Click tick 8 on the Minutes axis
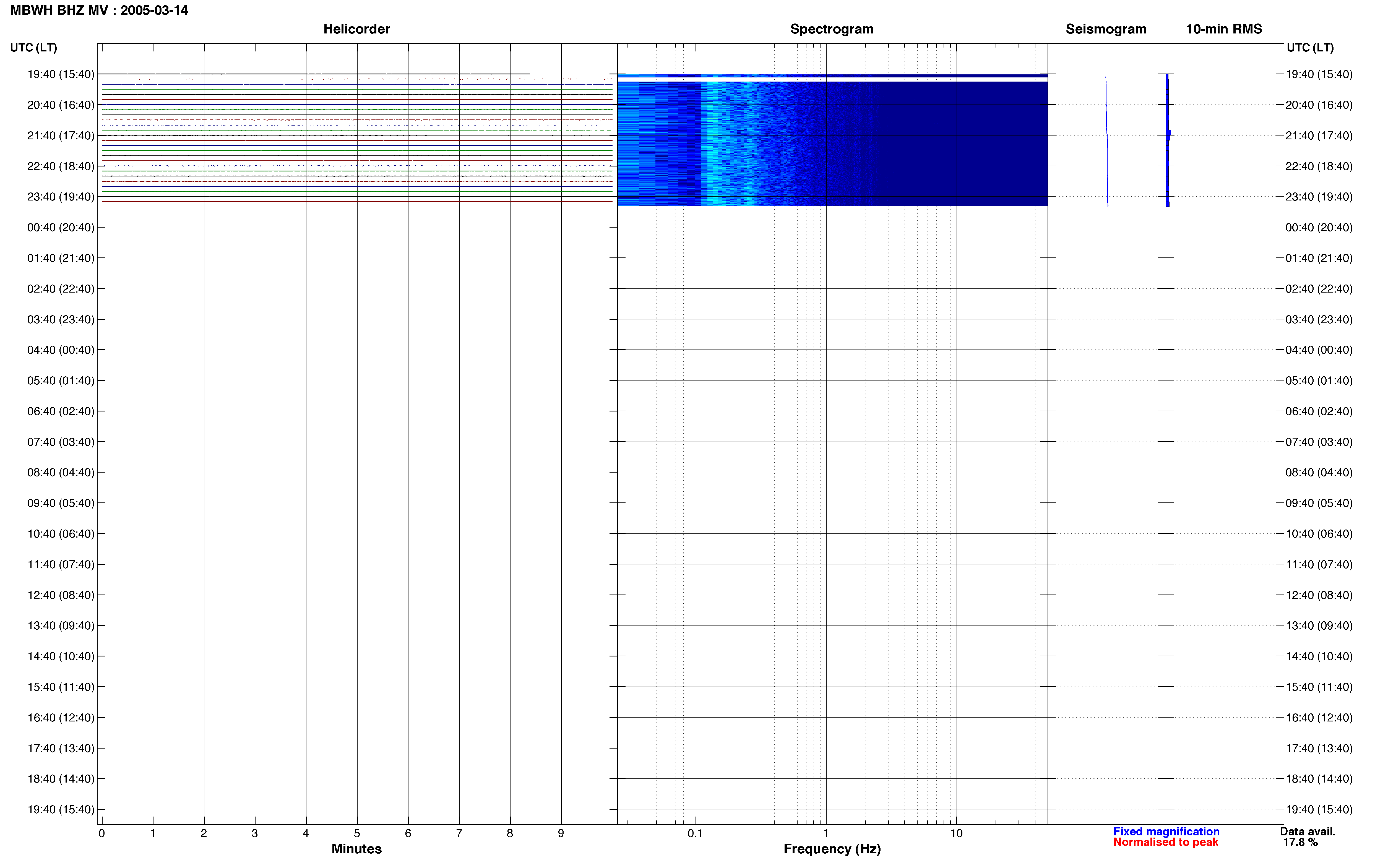 510,833
